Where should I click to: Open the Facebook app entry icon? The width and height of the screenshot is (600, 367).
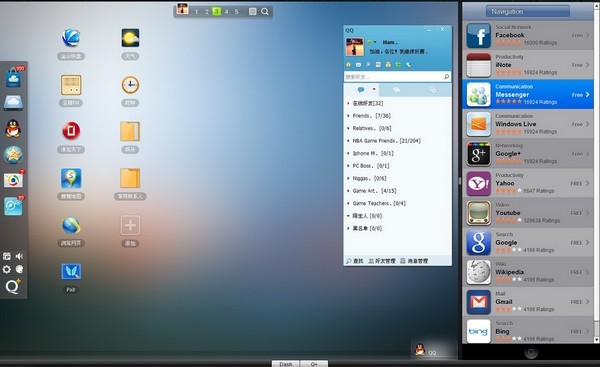pos(478,36)
